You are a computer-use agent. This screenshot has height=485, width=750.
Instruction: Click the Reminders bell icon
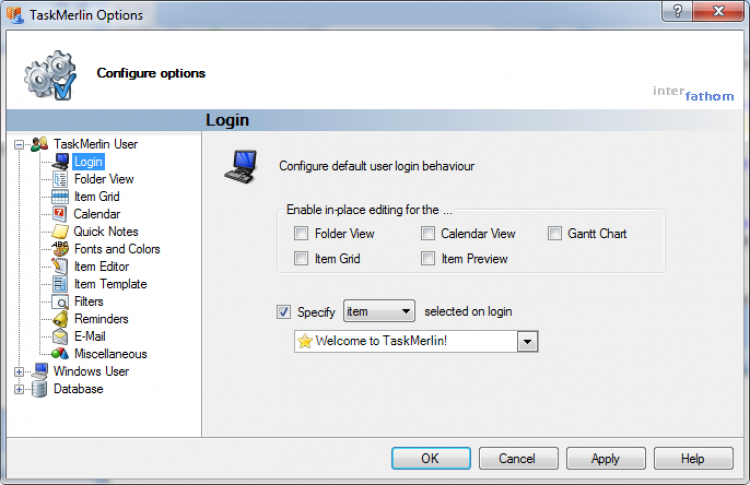60,319
